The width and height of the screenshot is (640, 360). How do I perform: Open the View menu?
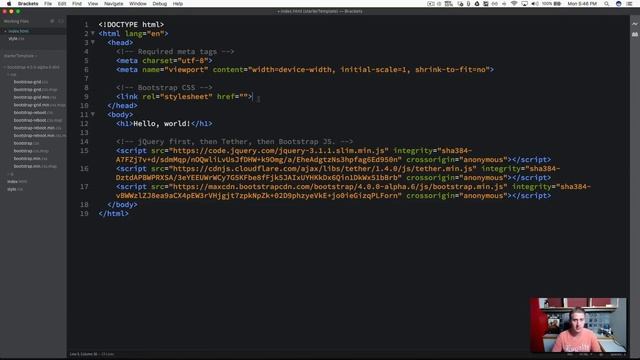[x=93, y=4]
